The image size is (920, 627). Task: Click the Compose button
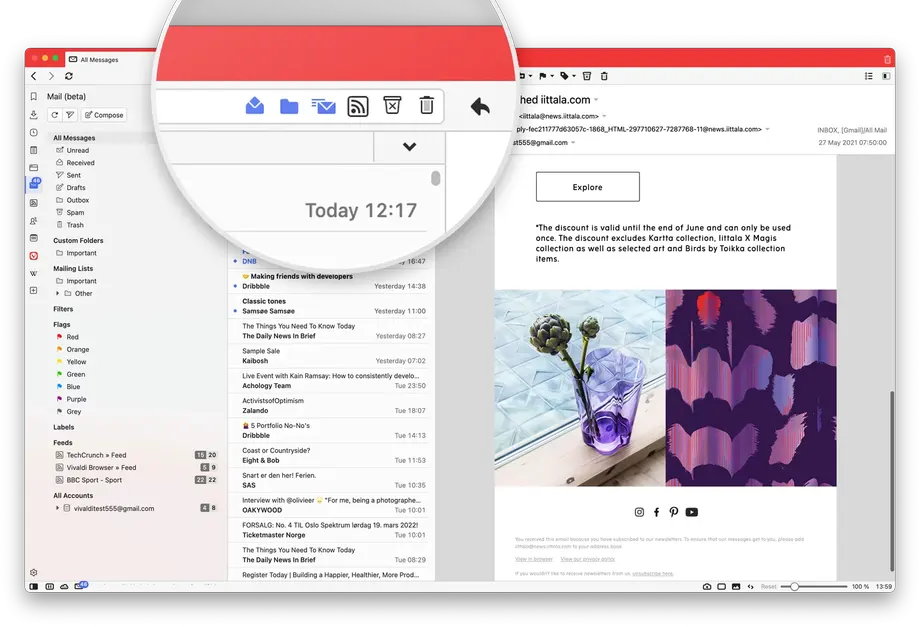(x=104, y=115)
